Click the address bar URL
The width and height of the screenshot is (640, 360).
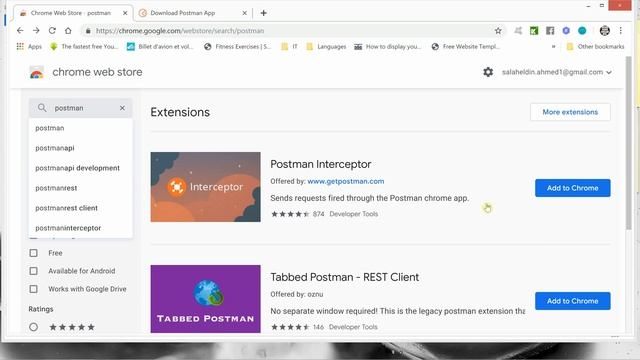[x=180, y=31]
